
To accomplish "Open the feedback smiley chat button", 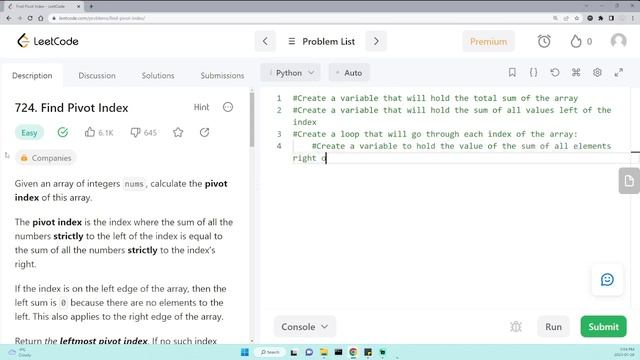I will pos(607,280).
